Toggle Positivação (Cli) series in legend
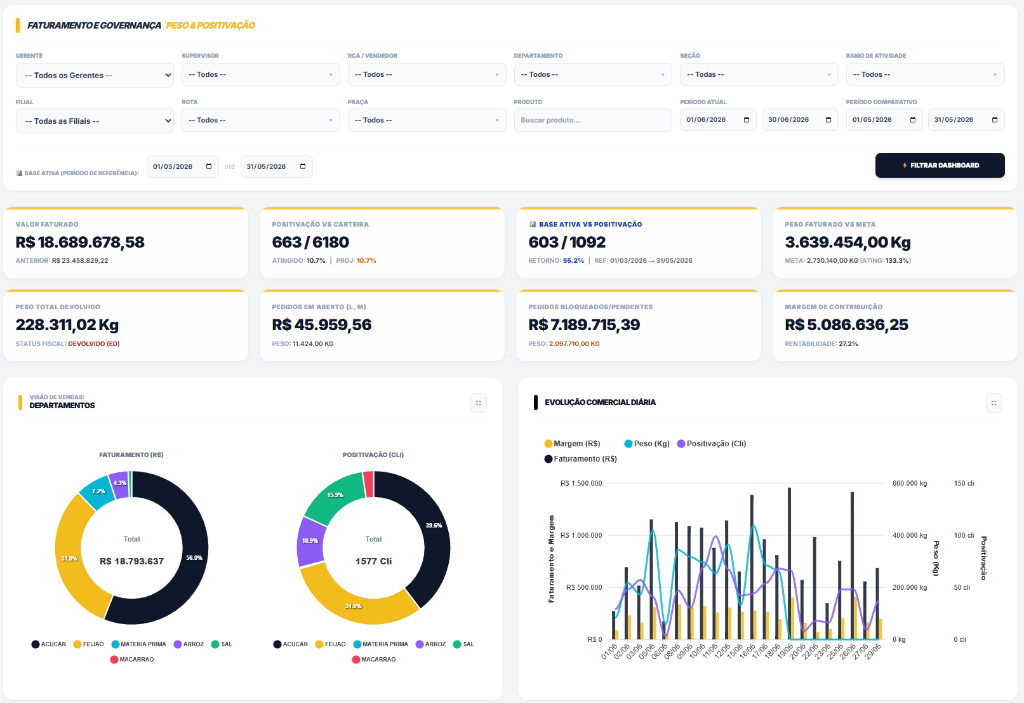Screen dimensions: 1024x703 tap(712, 444)
